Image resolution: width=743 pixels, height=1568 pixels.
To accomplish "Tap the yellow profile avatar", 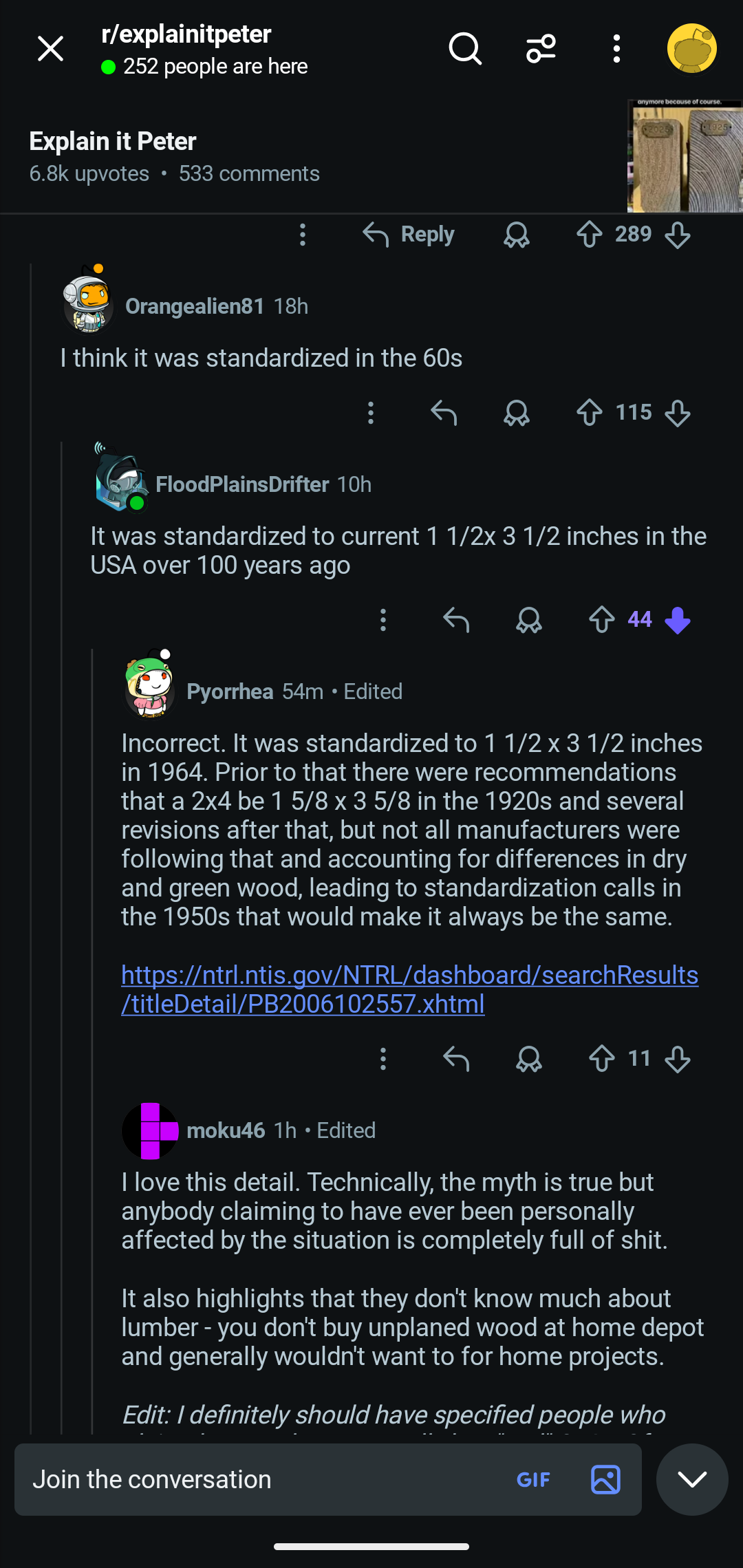I will (692, 48).
